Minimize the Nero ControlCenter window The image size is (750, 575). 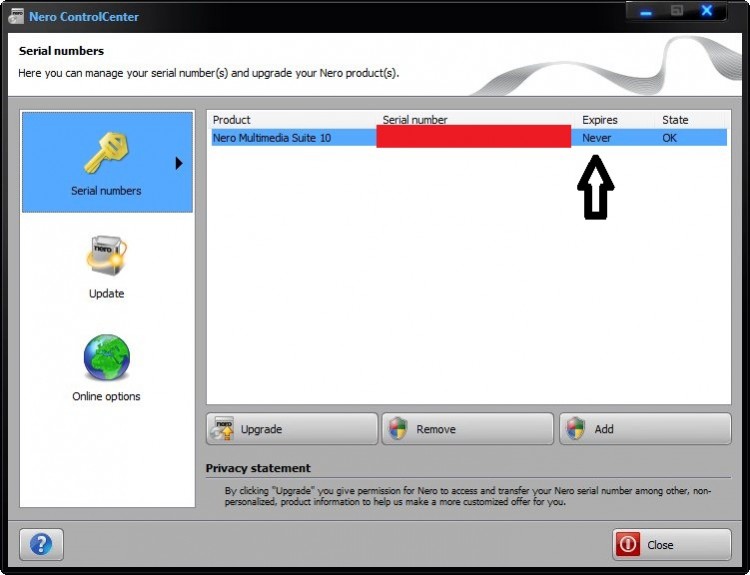click(646, 11)
